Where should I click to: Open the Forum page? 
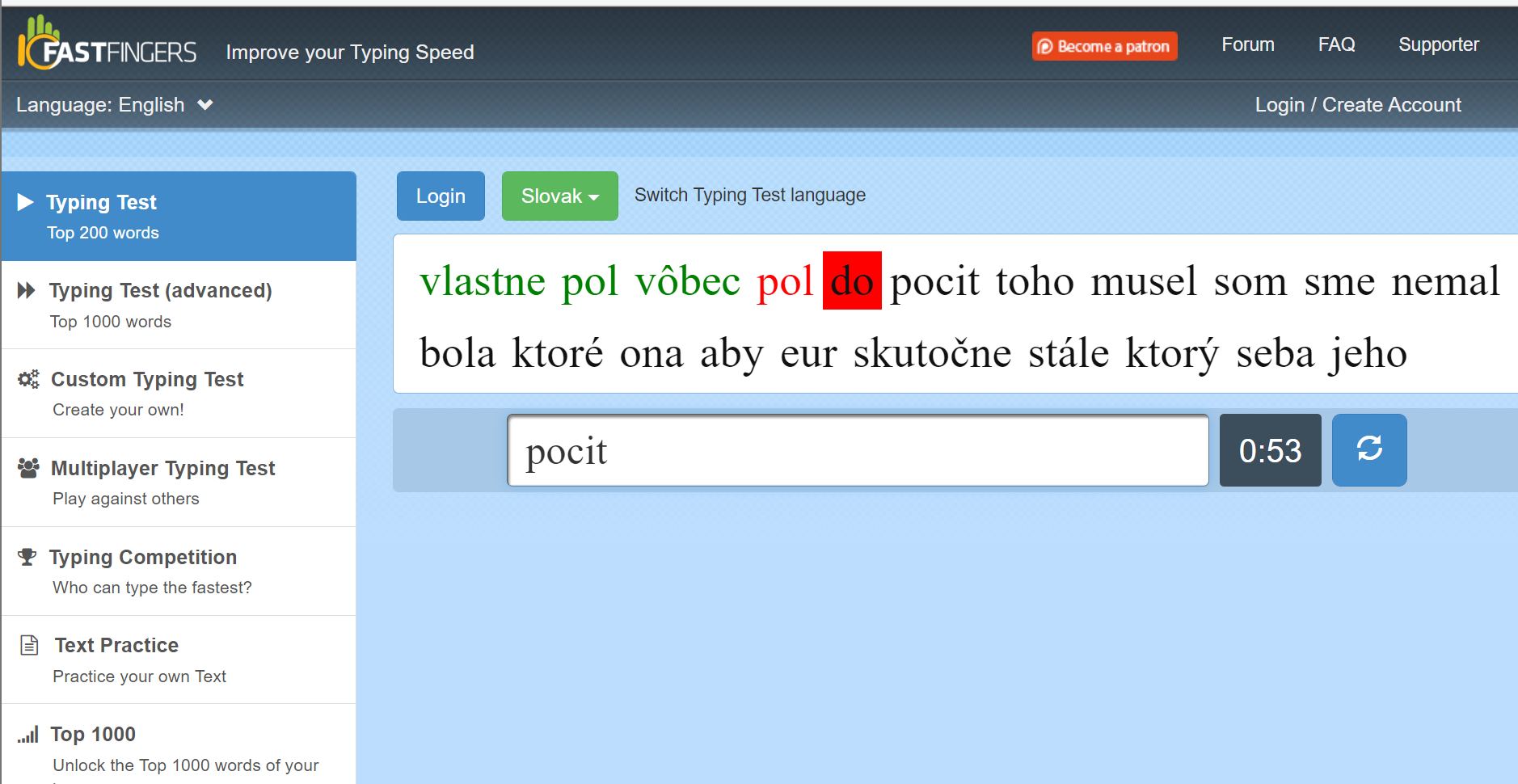tap(1247, 44)
